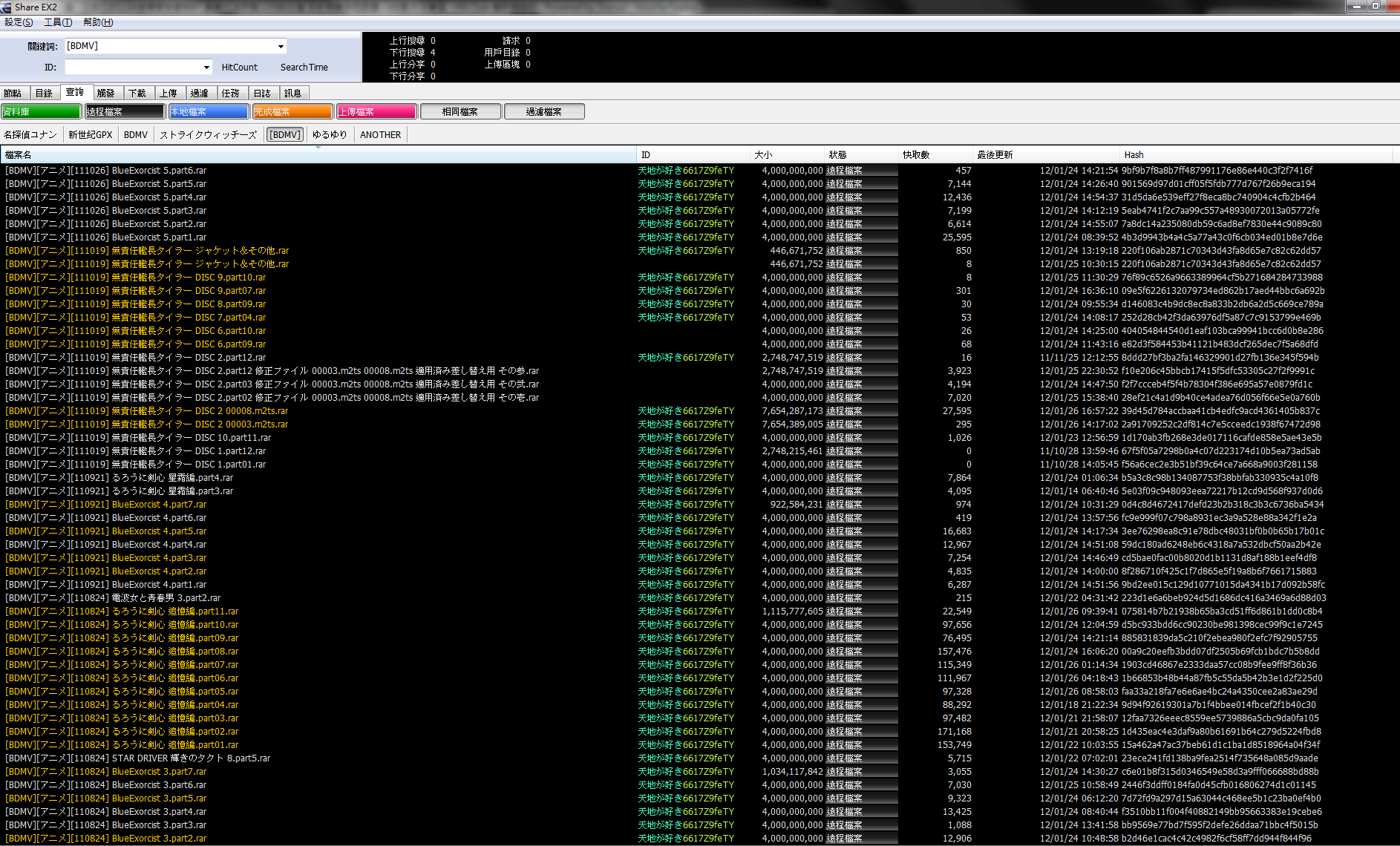Open the ID dropdown list
This screenshot has height=846, width=1400.
pyautogui.click(x=206, y=68)
